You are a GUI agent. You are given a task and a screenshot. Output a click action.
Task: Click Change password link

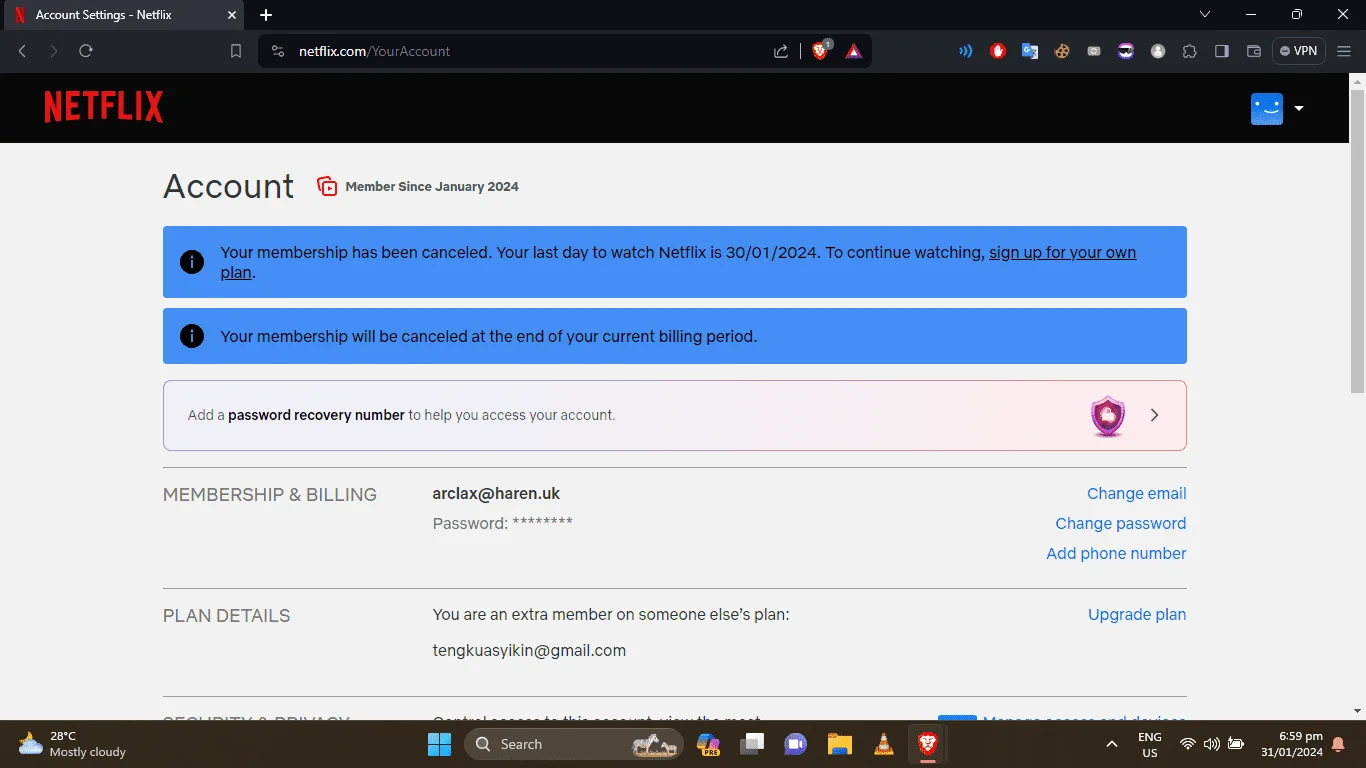(1121, 524)
